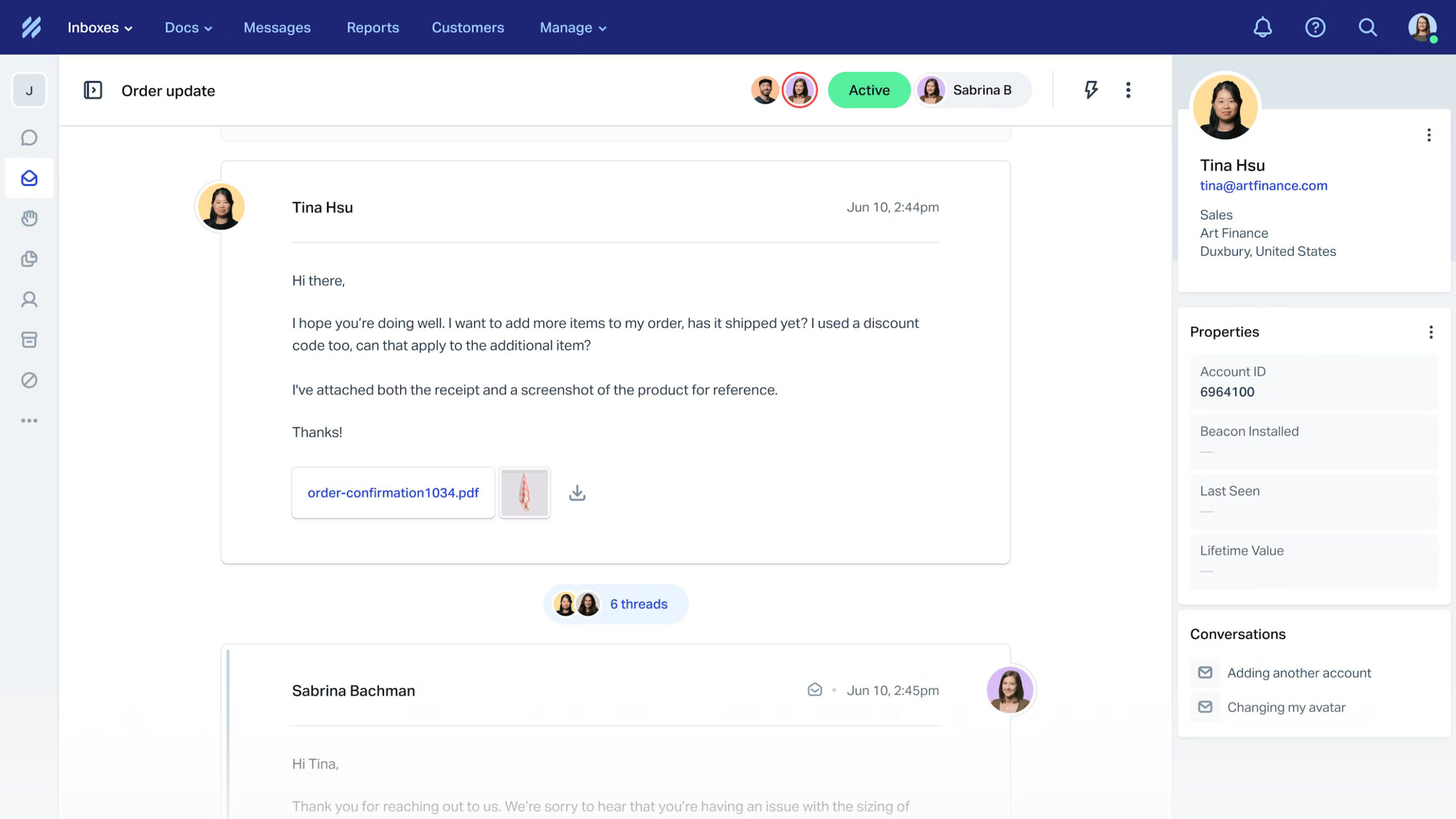
Task: Click the help question mark icon
Action: point(1315,27)
